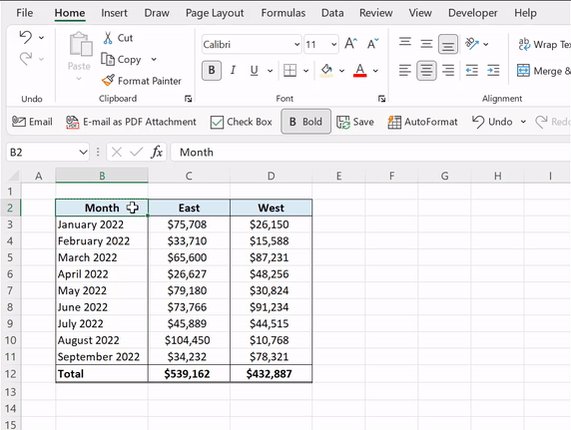Screen dimensions: 571x430
Task: Expand the Orientation options arrow
Action: pyautogui.click(x=486, y=44)
